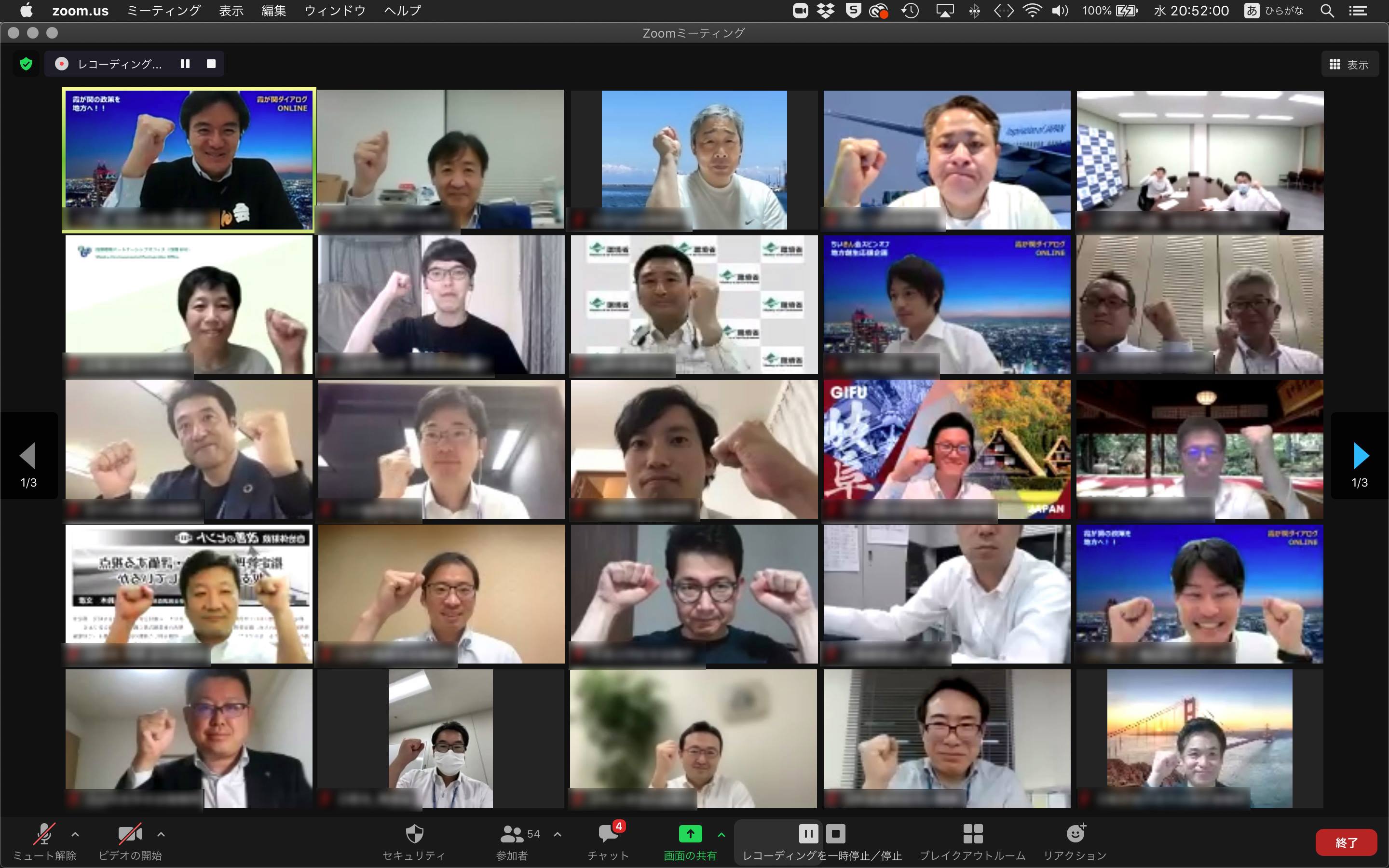The image size is (1389, 868).
Task: Open the 表示 view layout button
Action: [1349, 64]
